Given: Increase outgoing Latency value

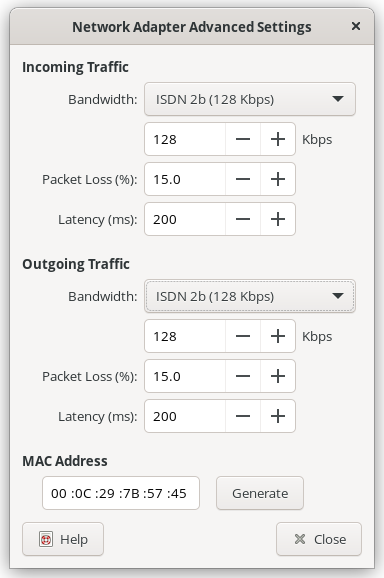Looking at the screenshot, I should click(x=278, y=416).
